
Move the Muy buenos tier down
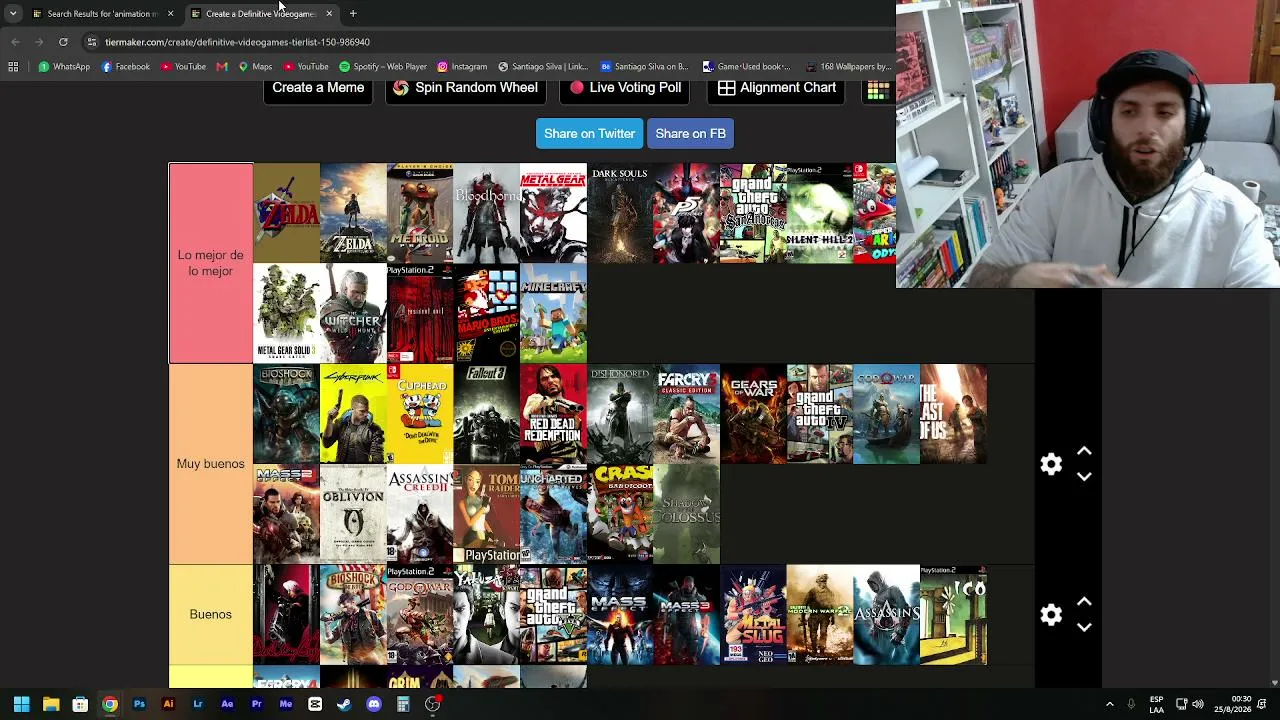click(1084, 477)
